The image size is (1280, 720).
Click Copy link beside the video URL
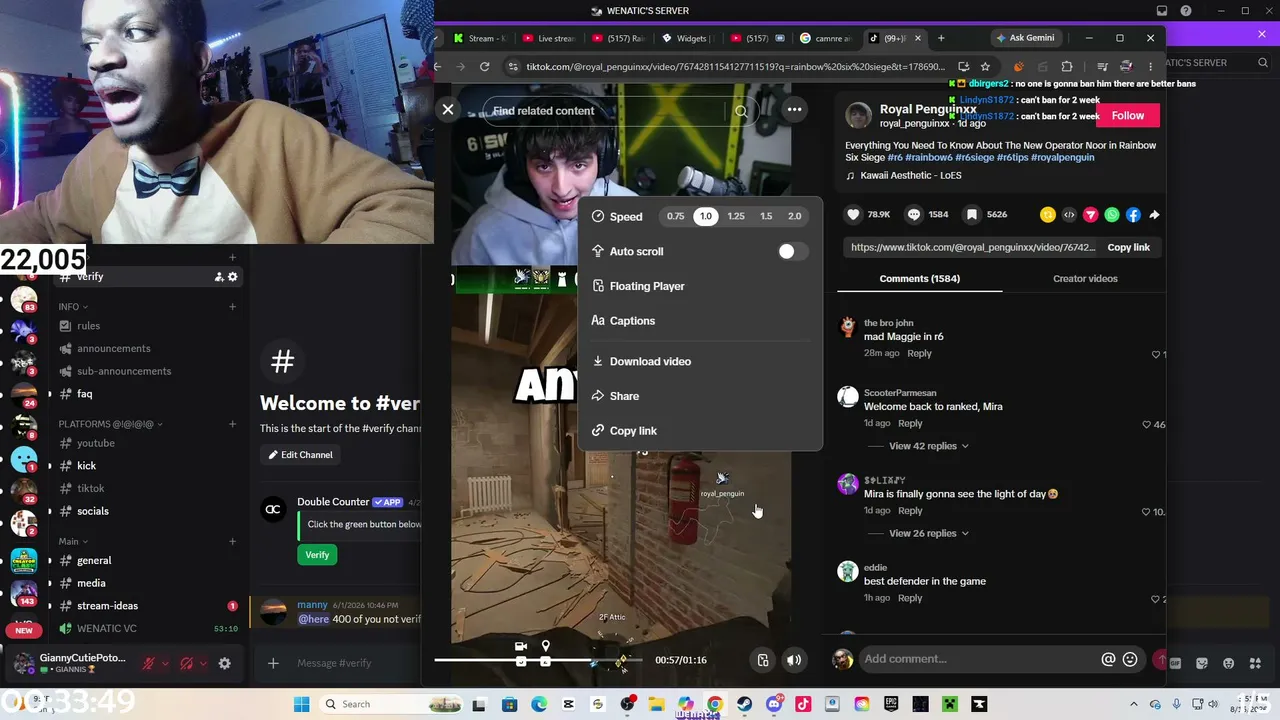pos(1128,247)
